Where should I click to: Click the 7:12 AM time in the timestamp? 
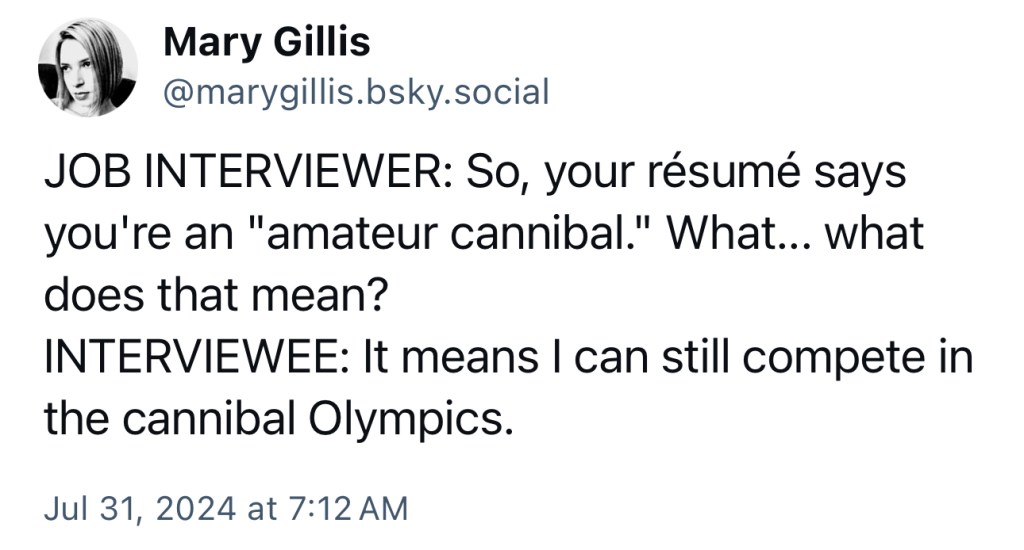[348, 507]
